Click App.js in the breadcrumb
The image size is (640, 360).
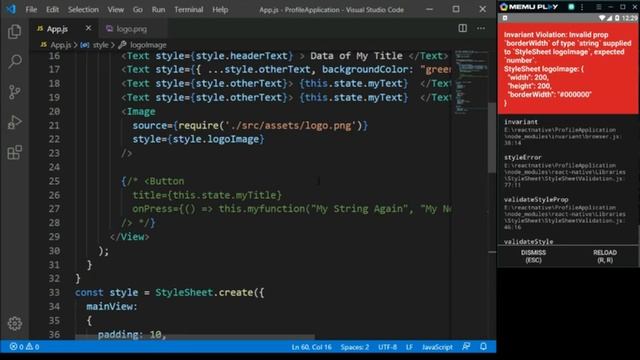click(60, 45)
